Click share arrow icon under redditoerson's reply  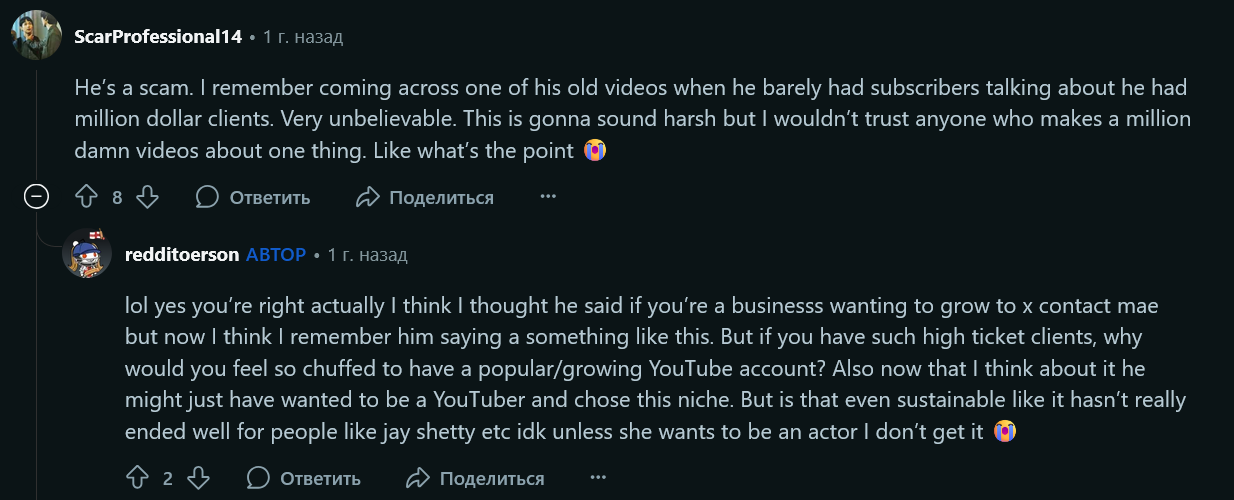pos(419,478)
